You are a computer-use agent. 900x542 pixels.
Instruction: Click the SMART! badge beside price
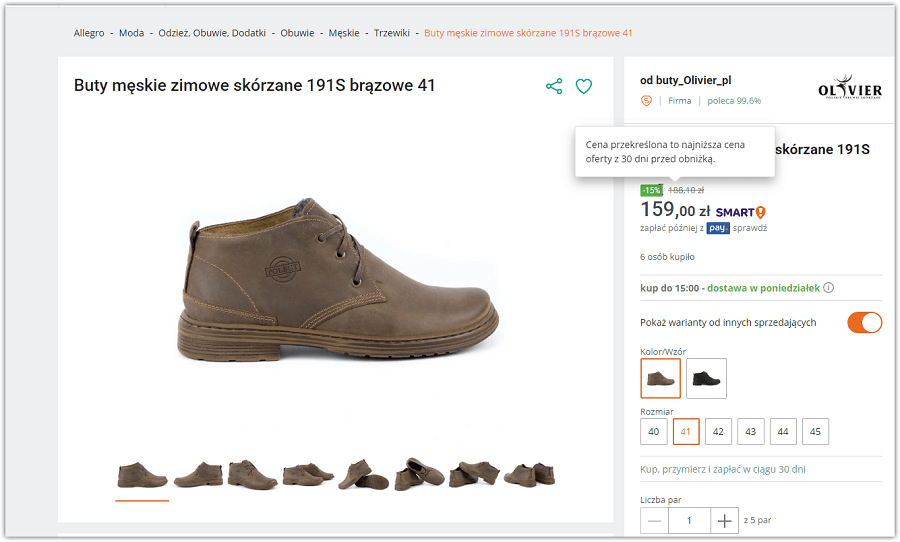click(740, 212)
